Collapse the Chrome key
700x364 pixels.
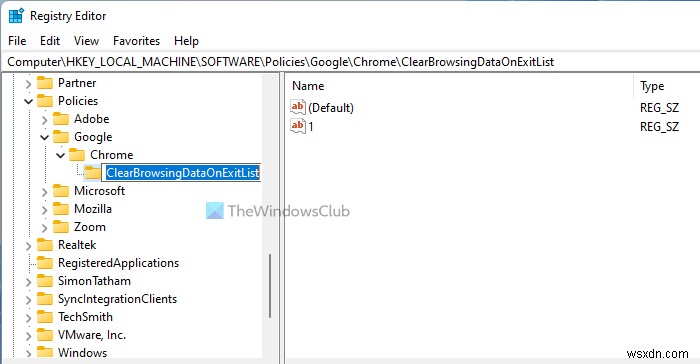pos(60,155)
